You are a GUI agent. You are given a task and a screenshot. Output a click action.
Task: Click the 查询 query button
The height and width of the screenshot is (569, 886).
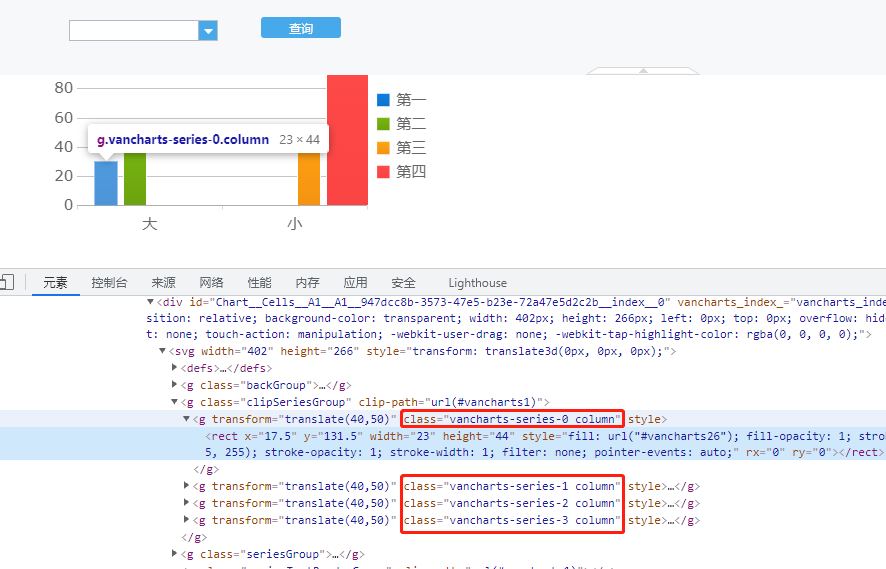coord(301,28)
